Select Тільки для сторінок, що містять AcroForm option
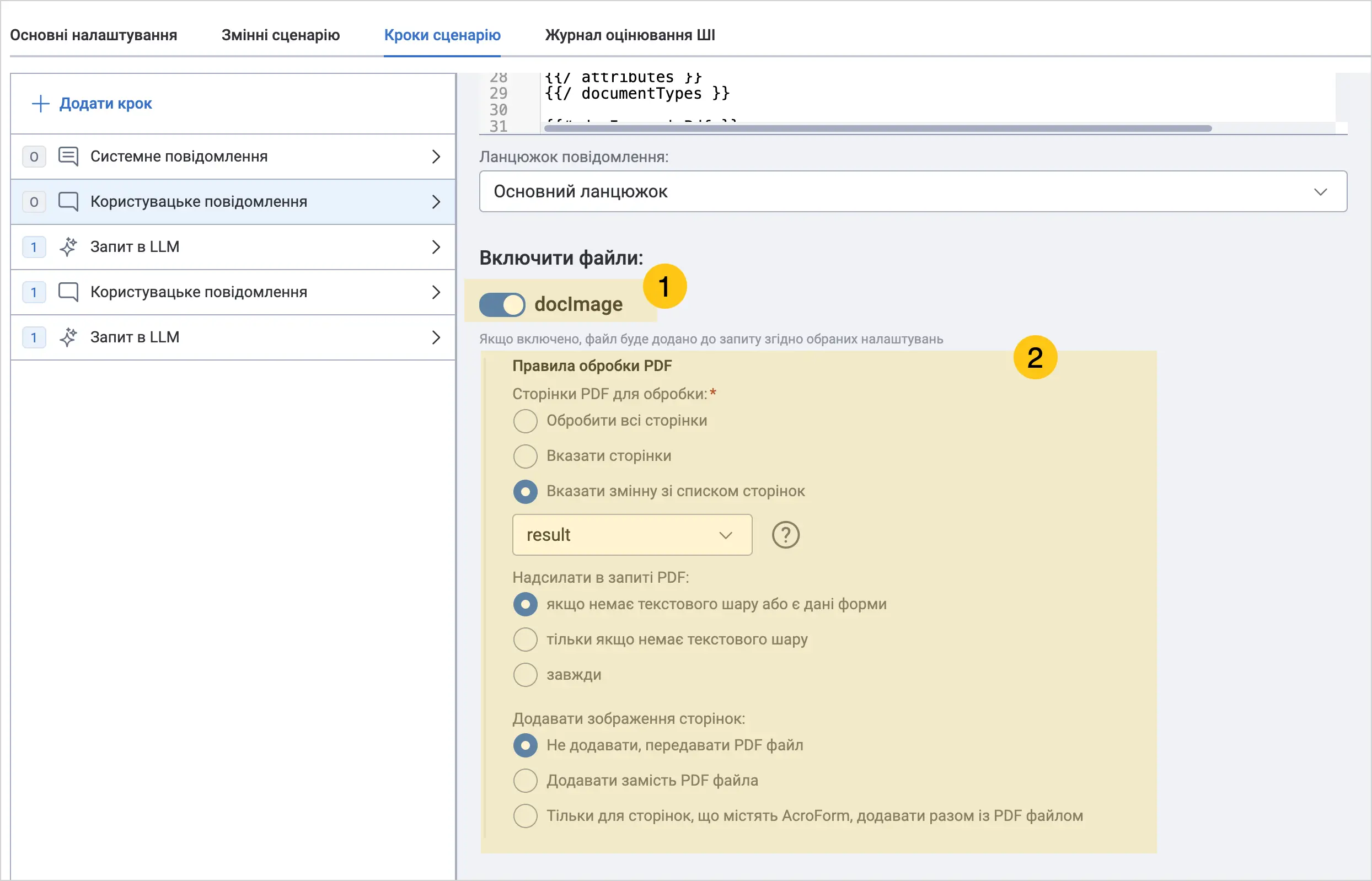This screenshot has height=881, width=1372. (524, 816)
